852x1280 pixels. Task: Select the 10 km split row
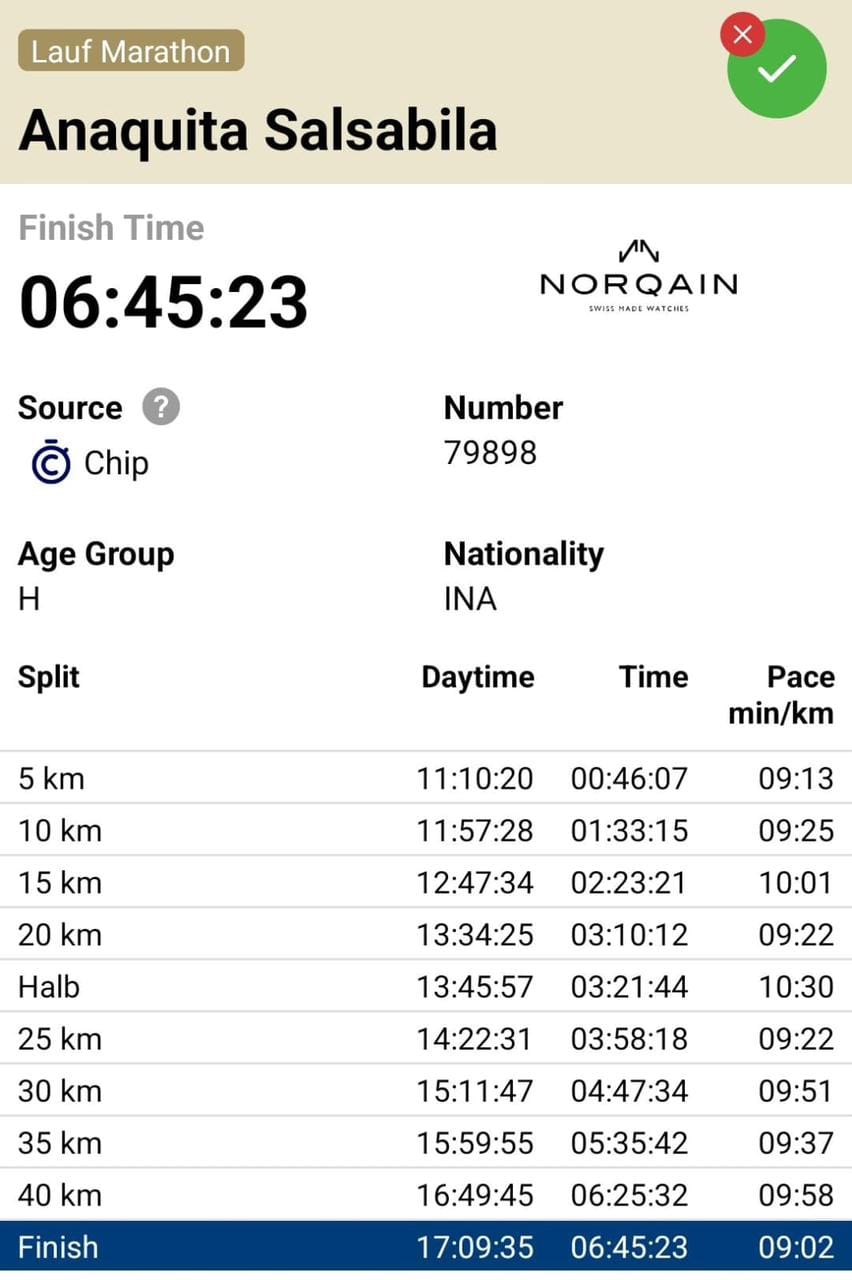click(x=426, y=830)
